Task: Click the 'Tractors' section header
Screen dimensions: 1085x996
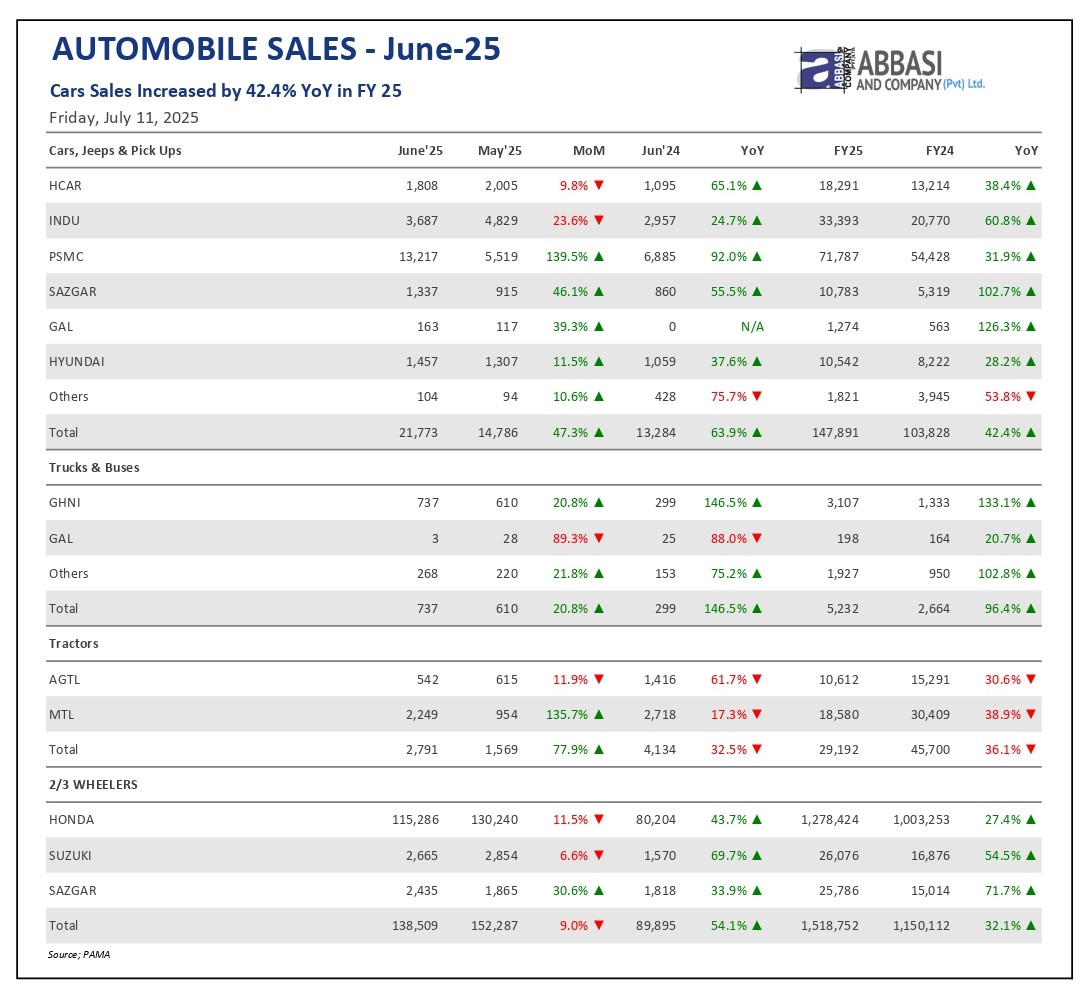Action: [x=73, y=644]
